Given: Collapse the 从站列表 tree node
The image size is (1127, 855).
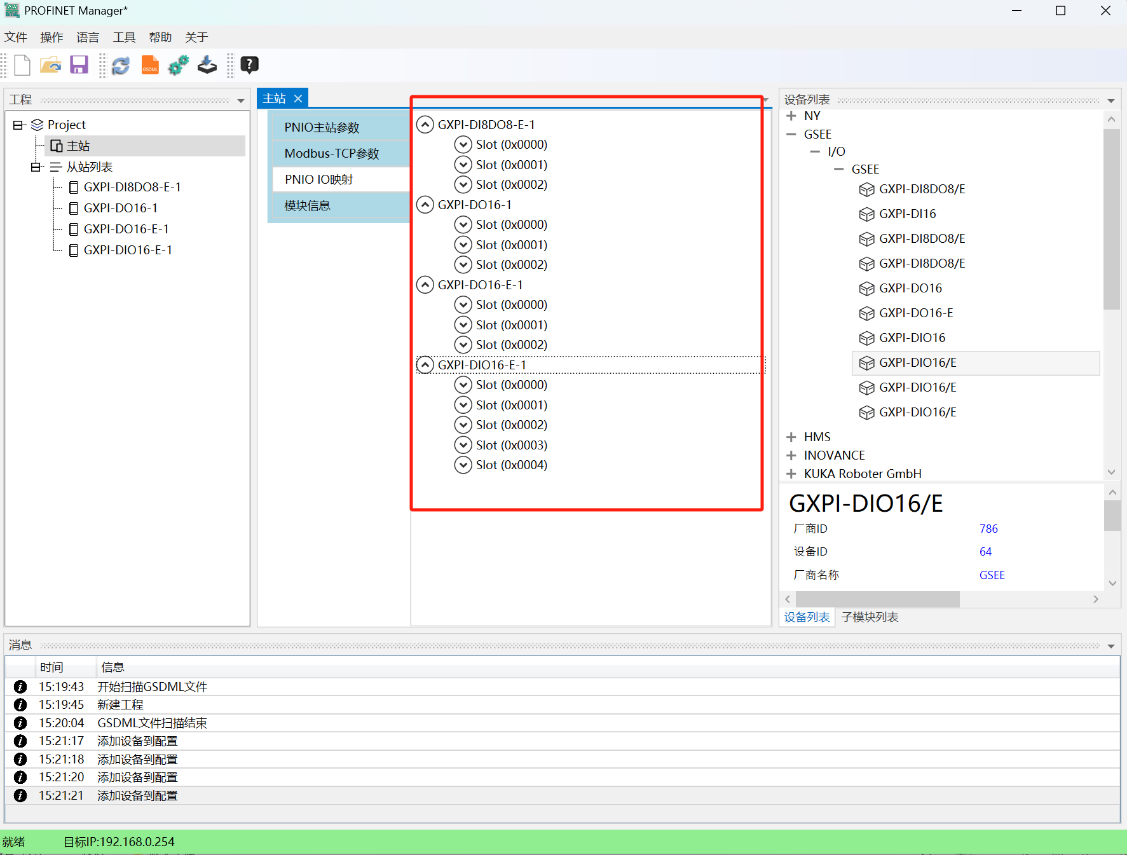Looking at the screenshot, I should click(35, 167).
